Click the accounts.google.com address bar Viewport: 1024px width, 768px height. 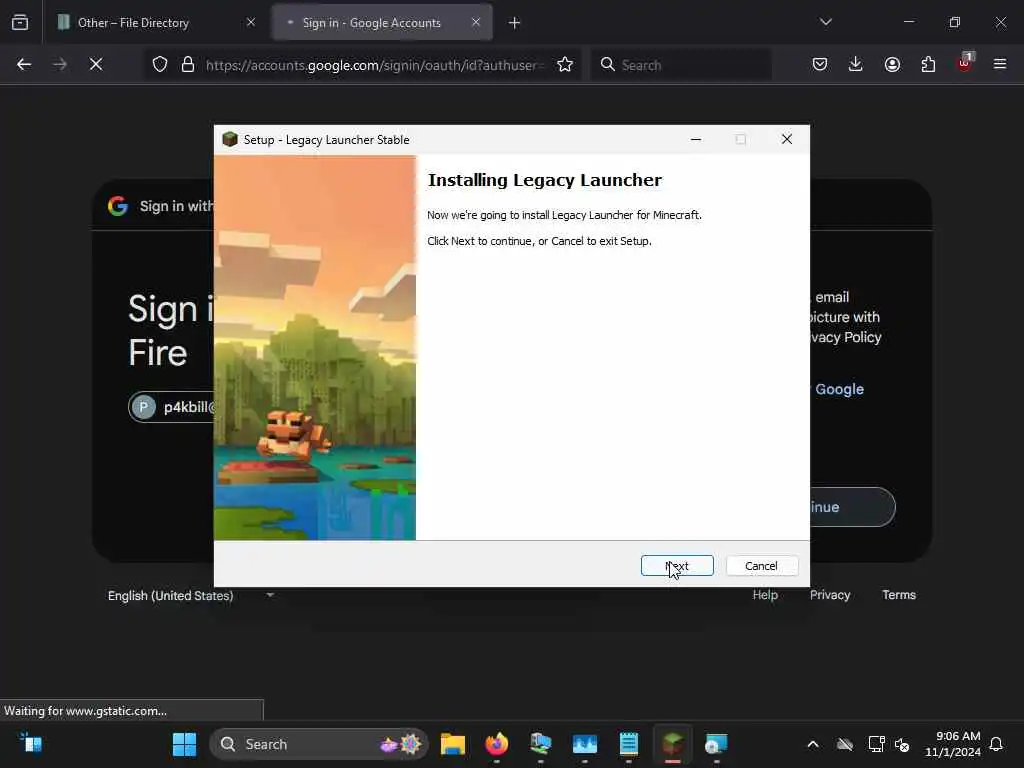pyautogui.click(x=374, y=65)
